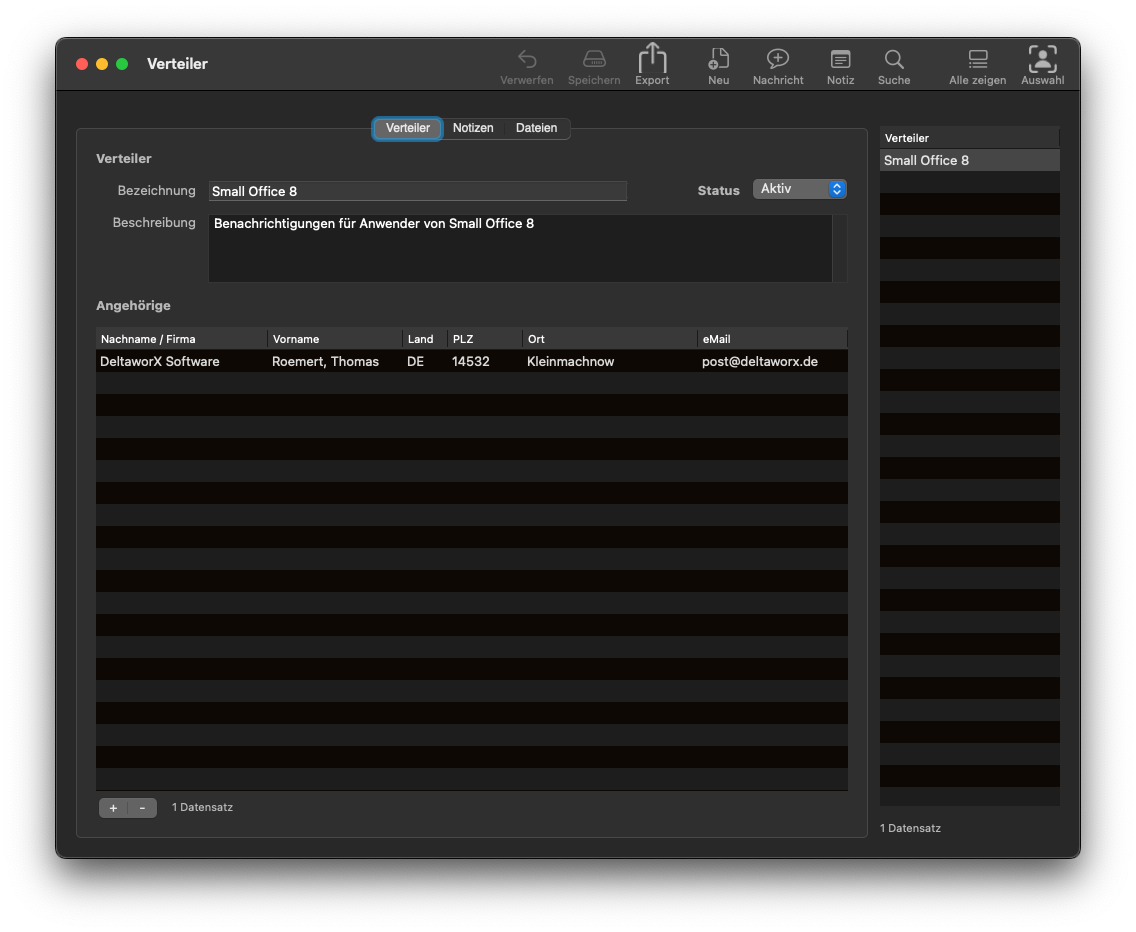
Task: Click into the Beschreibung text area
Action: (520, 248)
